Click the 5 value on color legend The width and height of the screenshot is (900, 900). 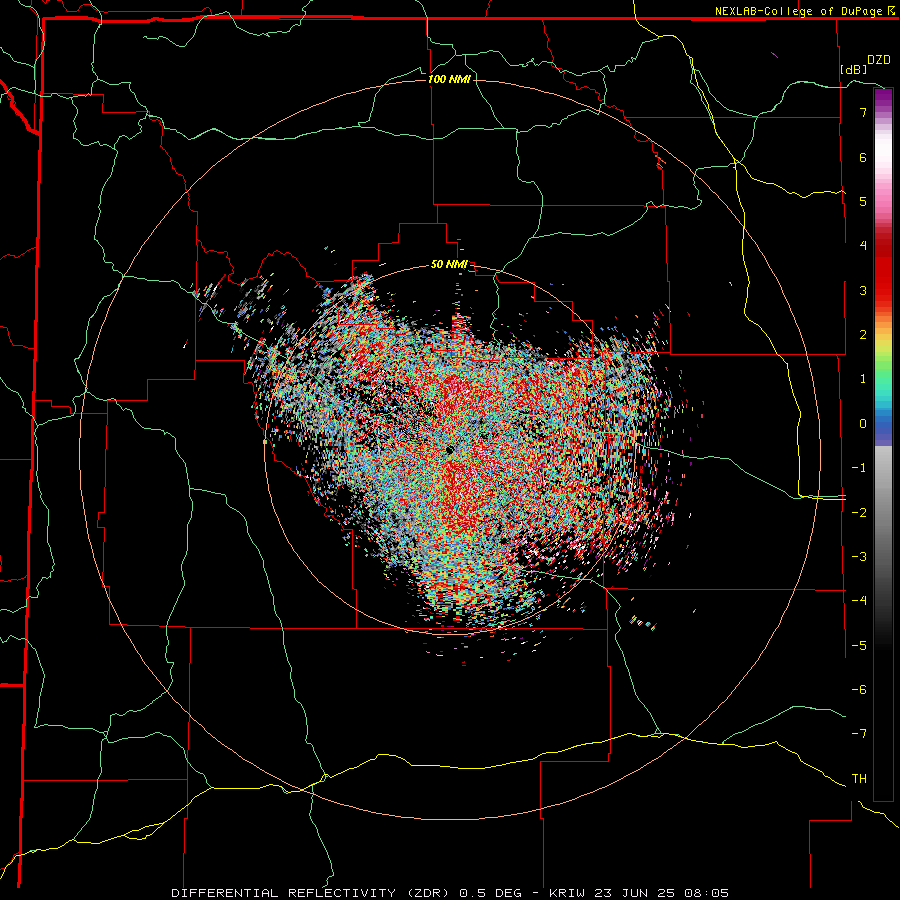coord(863,201)
